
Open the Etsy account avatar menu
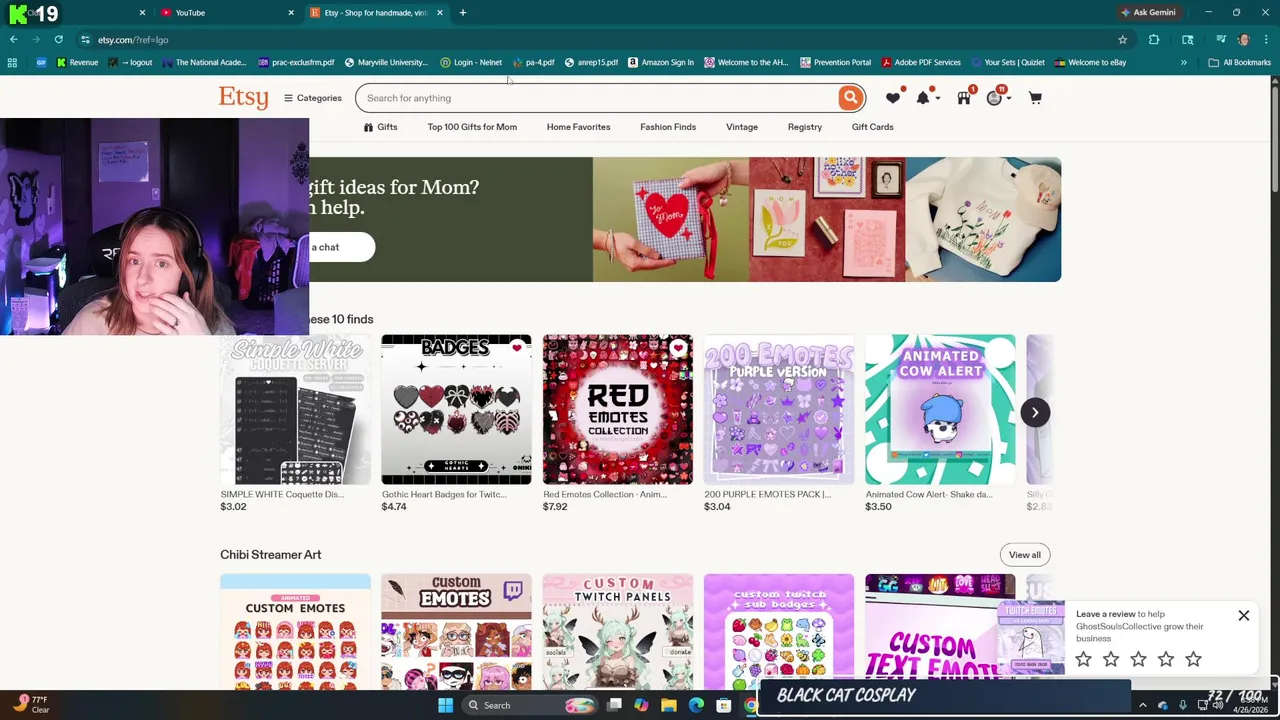pos(997,98)
